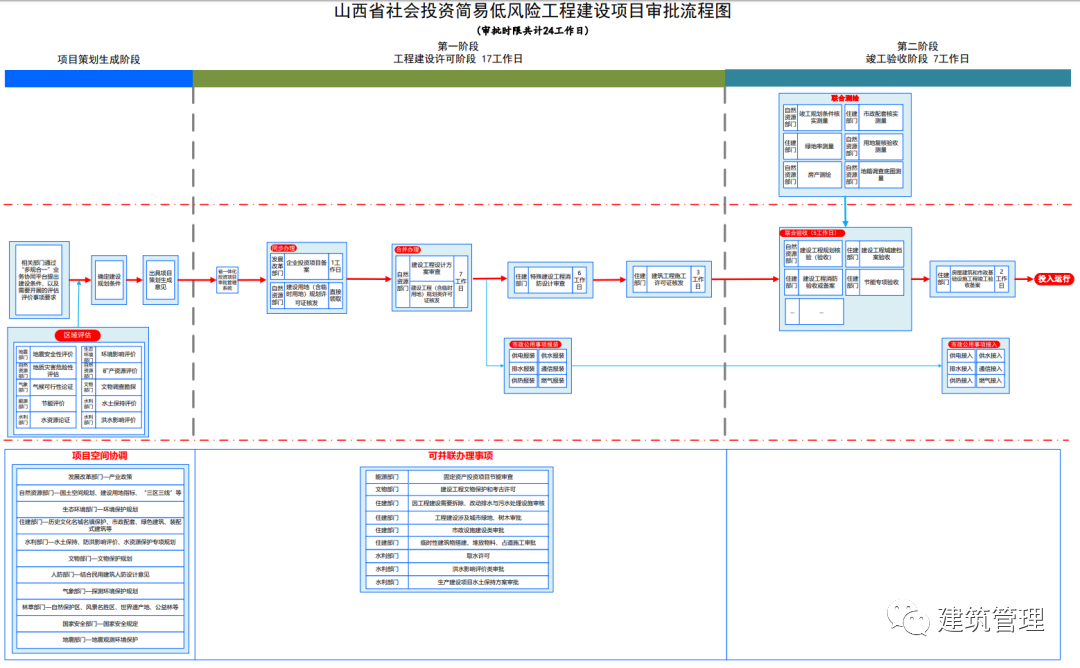Select the "燃气报装" cell
This screenshot has height=668, width=1080.
click(x=552, y=381)
